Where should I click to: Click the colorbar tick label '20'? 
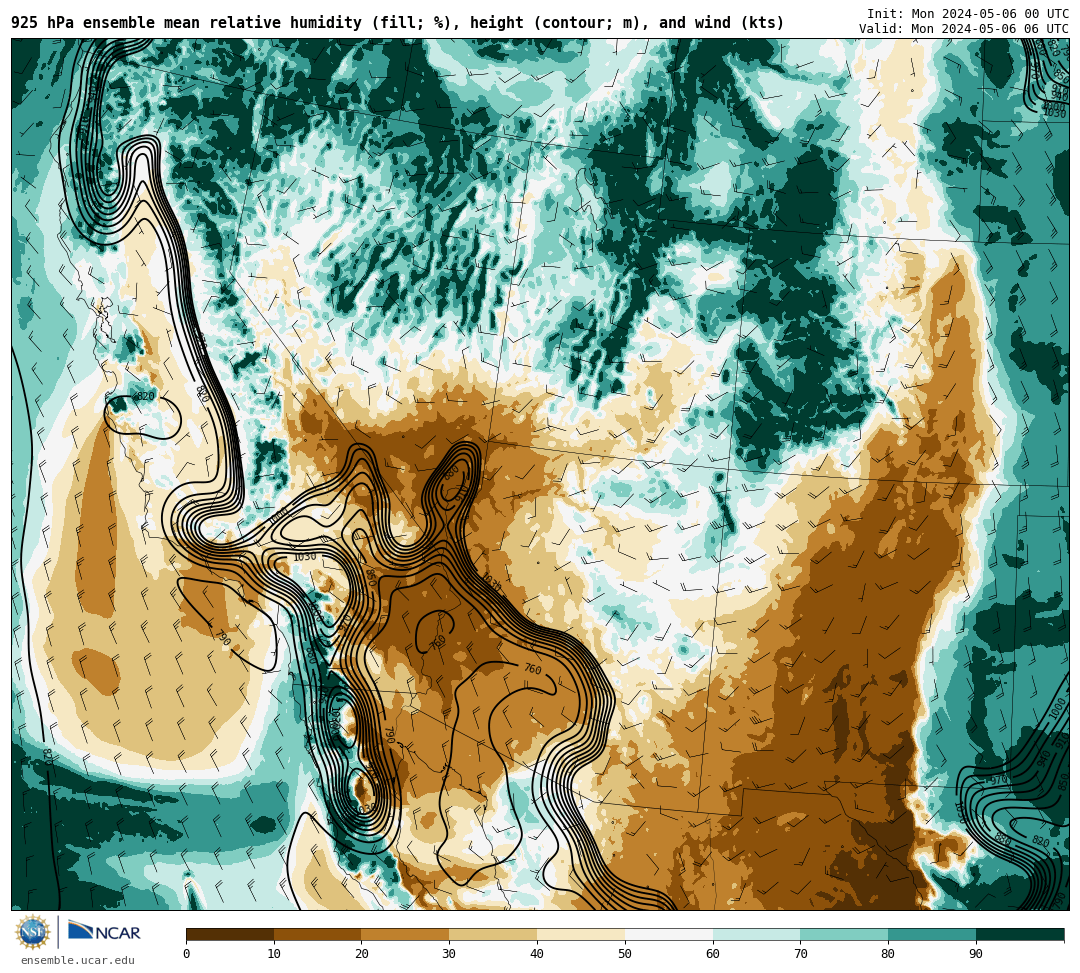(x=362, y=954)
